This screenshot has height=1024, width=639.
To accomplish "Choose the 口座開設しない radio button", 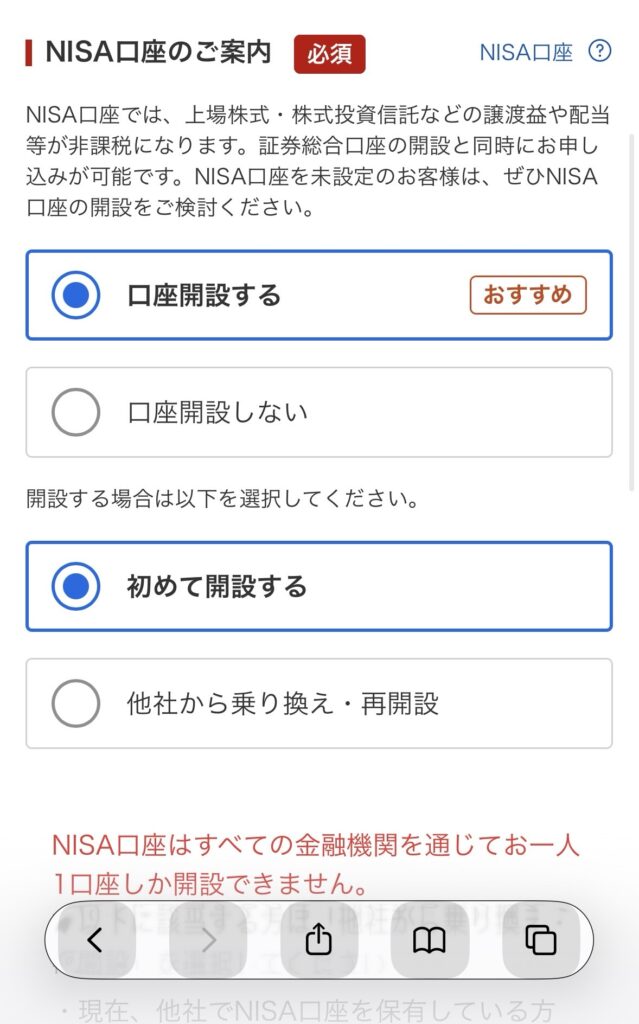I will point(76,412).
